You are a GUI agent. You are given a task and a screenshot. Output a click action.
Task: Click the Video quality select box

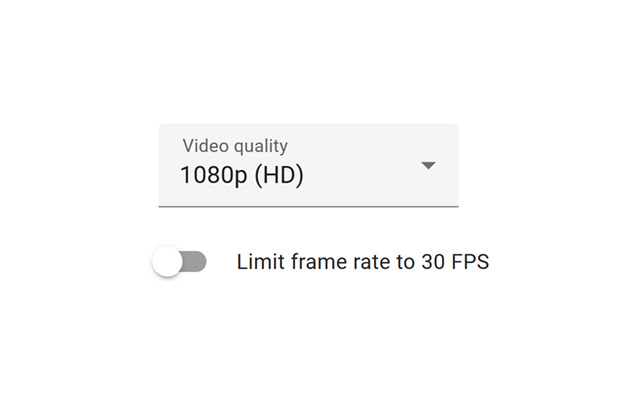click(x=308, y=165)
